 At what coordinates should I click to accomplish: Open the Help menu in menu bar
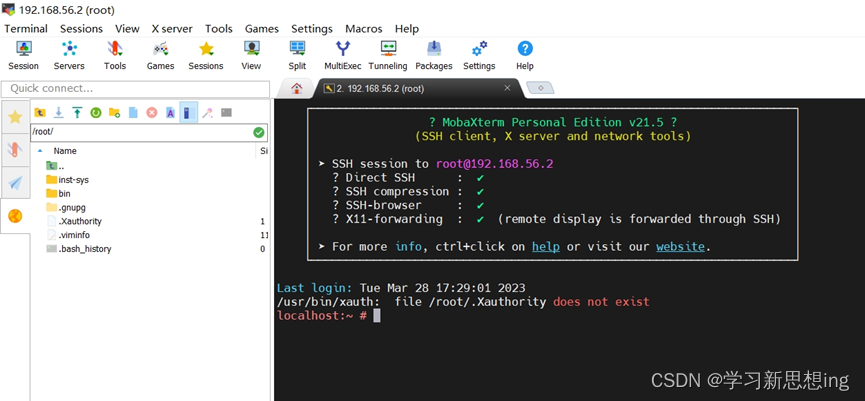click(x=407, y=29)
